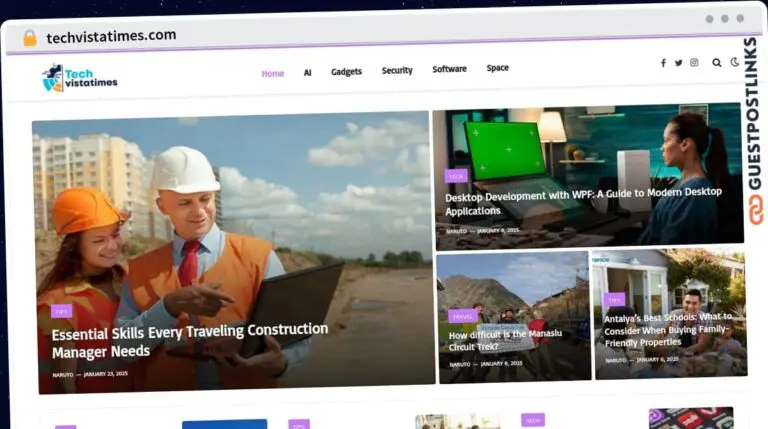Open the Security menu item
This screenshot has height=429, width=768.
(x=397, y=71)
